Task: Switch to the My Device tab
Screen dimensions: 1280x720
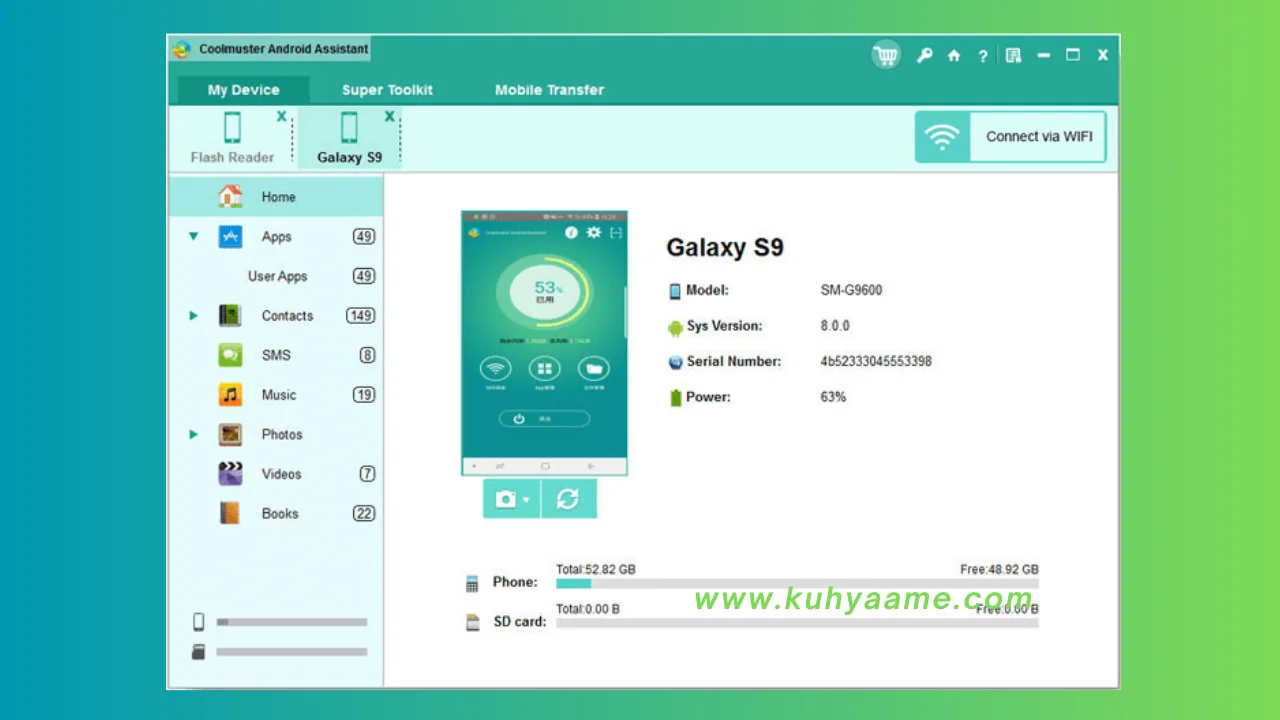Action: pyautogui.click(x=243, y=89)
